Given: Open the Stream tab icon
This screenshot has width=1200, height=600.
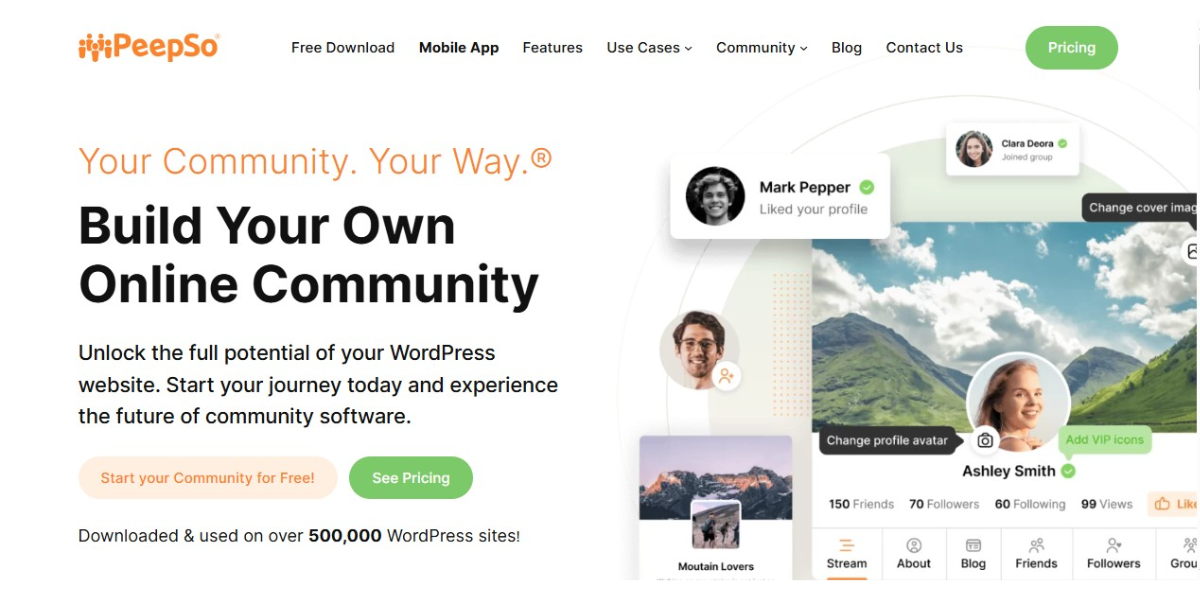Looking at the screenshot, I should 846,546.
